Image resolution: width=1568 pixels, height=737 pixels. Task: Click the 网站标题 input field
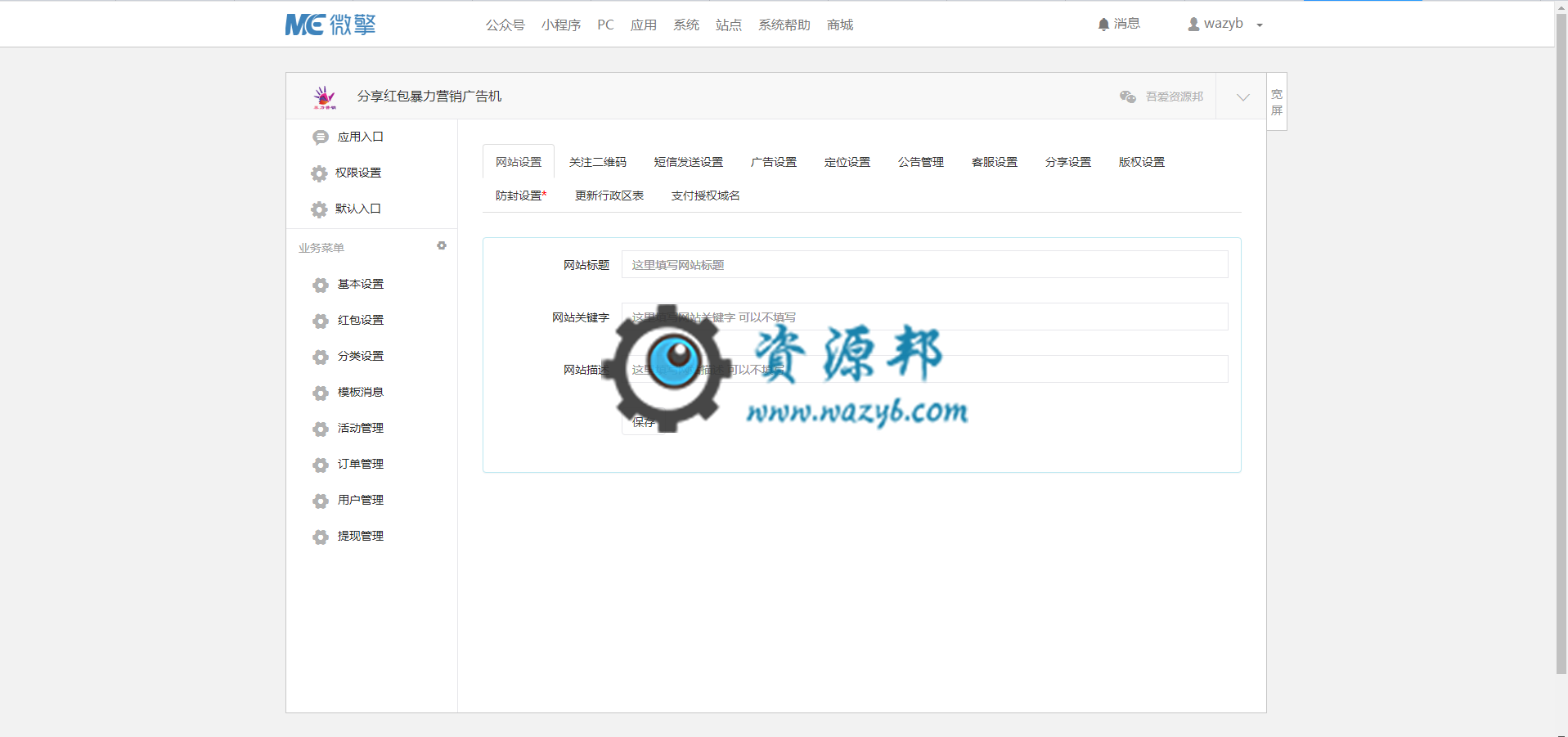[x=925, y=264]
